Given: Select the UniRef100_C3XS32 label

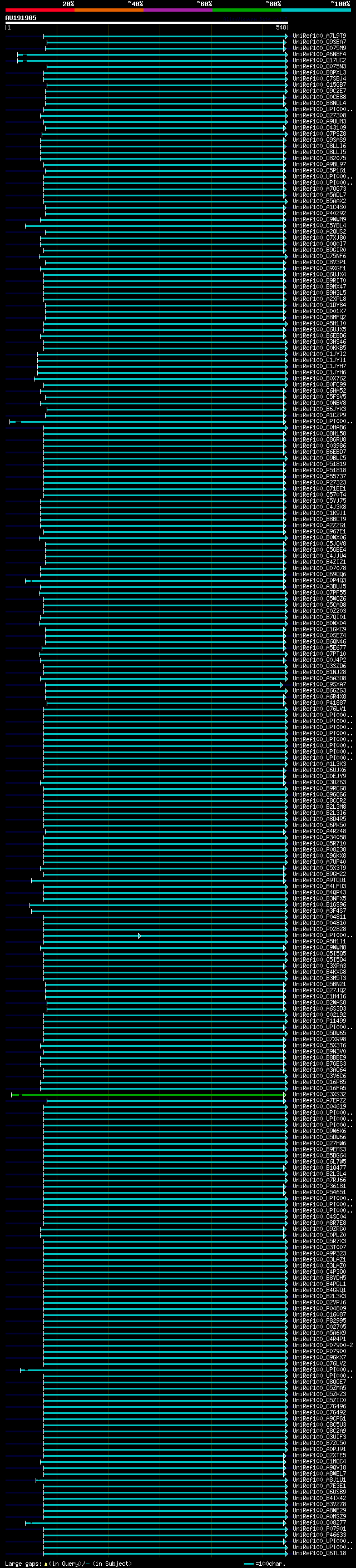Looking at the screenshot, I should 319,1095.
